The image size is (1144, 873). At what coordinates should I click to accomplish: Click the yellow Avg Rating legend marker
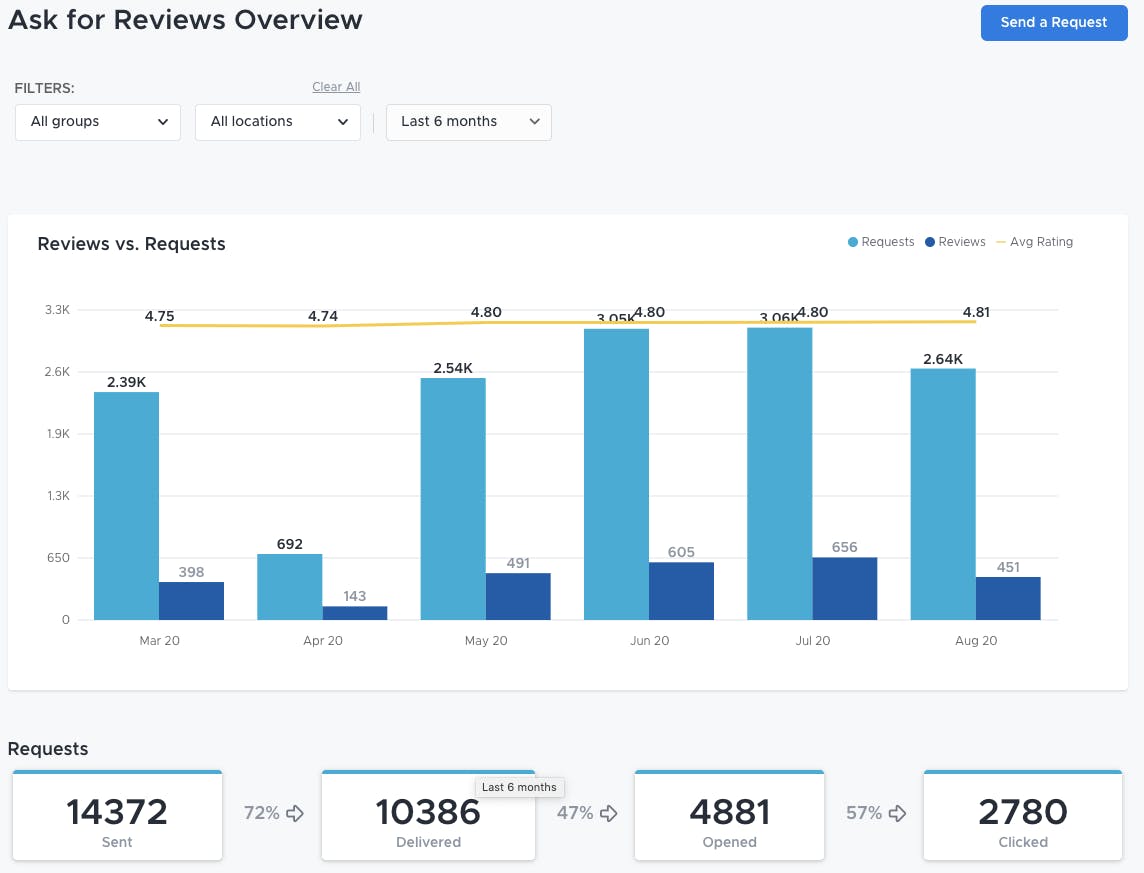click(x=1000, y=241)
